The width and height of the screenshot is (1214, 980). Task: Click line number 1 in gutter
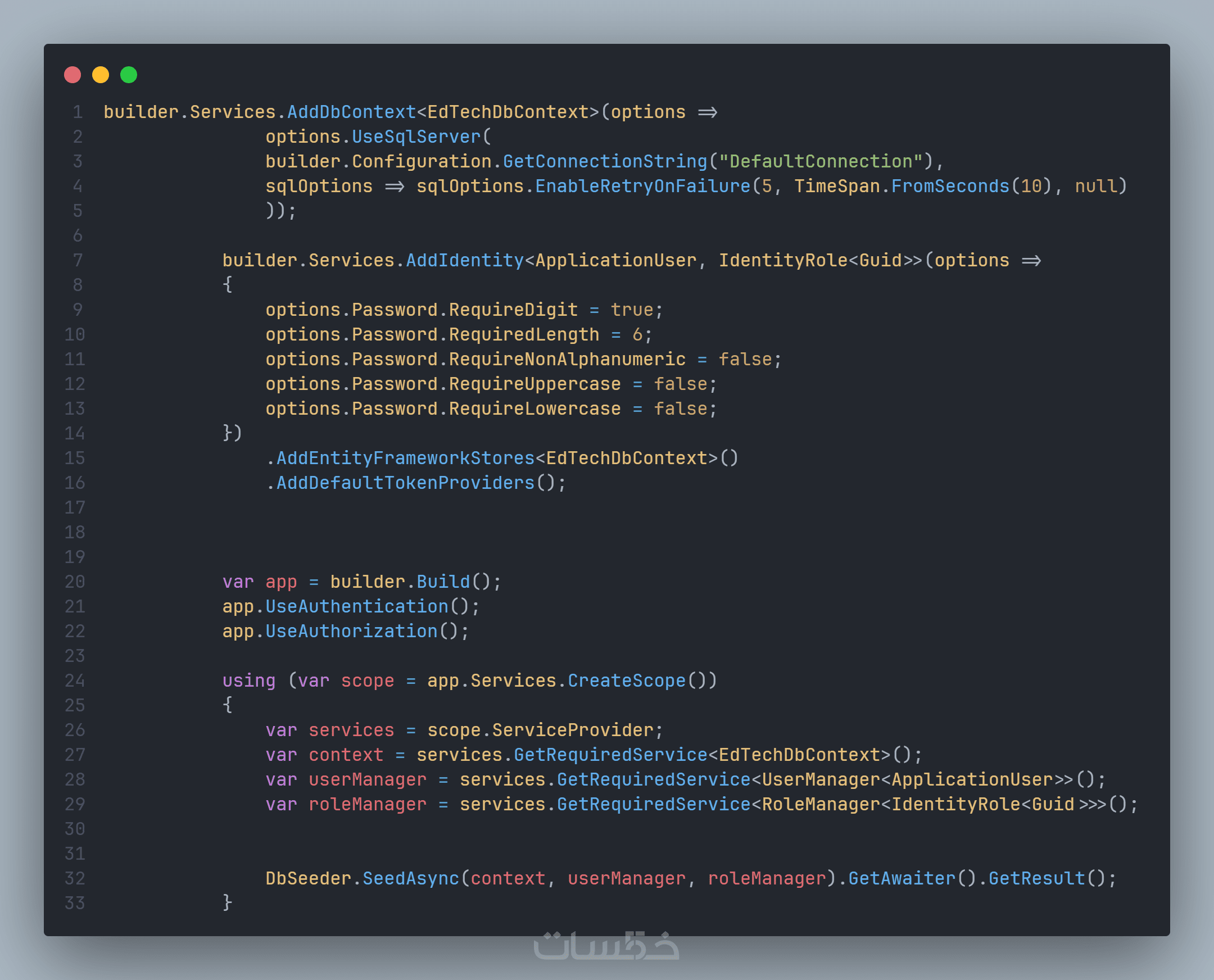(78, 112)
